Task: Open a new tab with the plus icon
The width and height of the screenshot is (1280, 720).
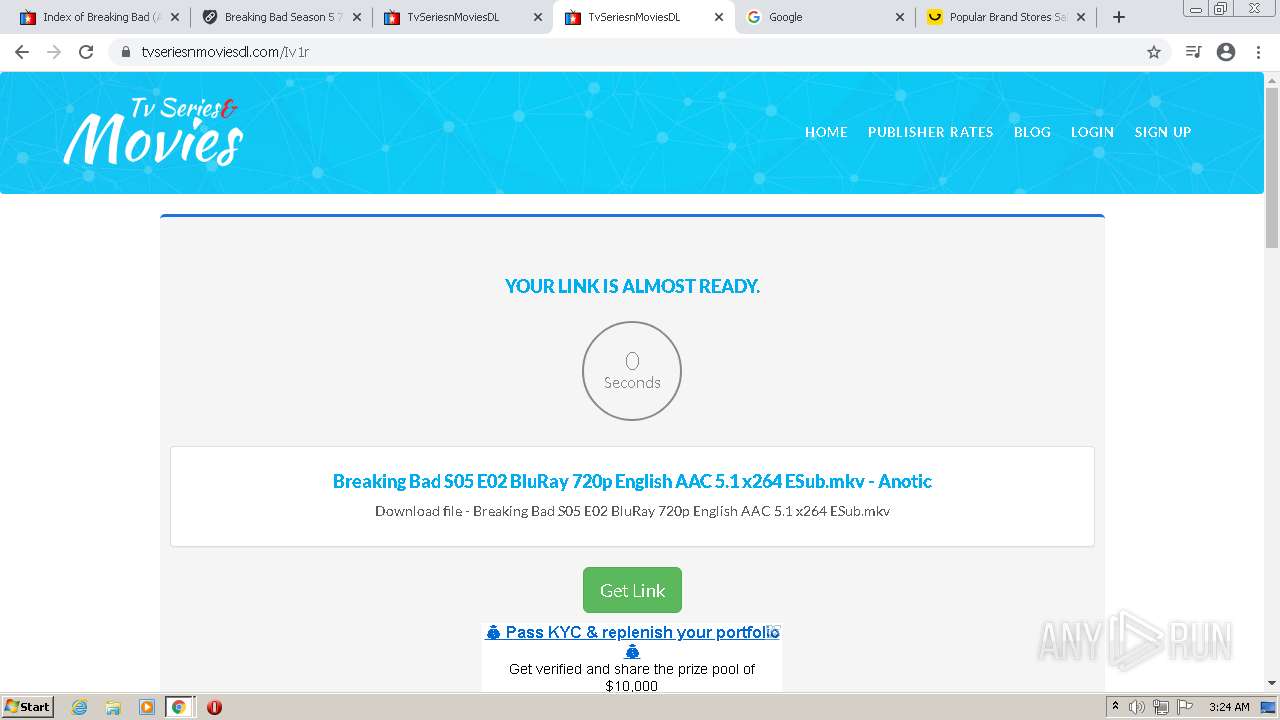Action: coord(1119,17)
